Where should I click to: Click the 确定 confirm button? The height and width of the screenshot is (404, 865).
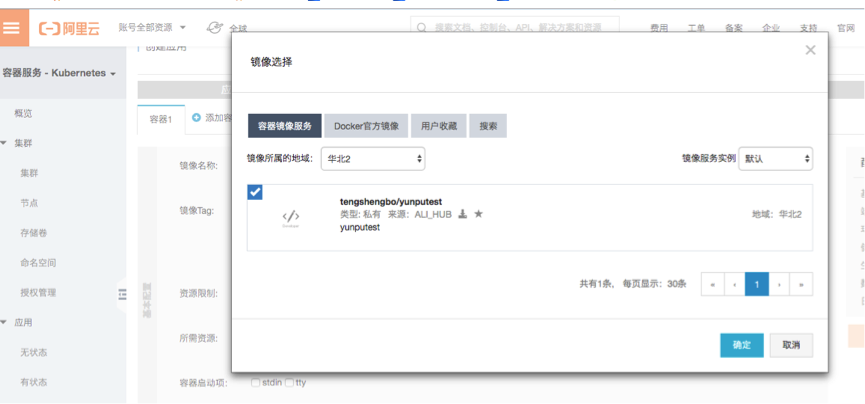[x=741, y=344]
